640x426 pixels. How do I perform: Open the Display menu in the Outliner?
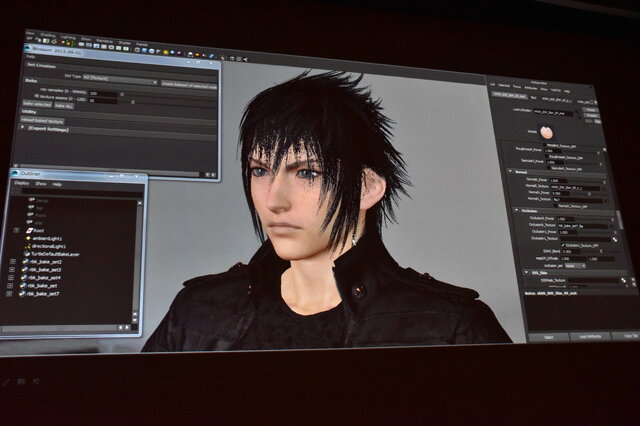22,183
